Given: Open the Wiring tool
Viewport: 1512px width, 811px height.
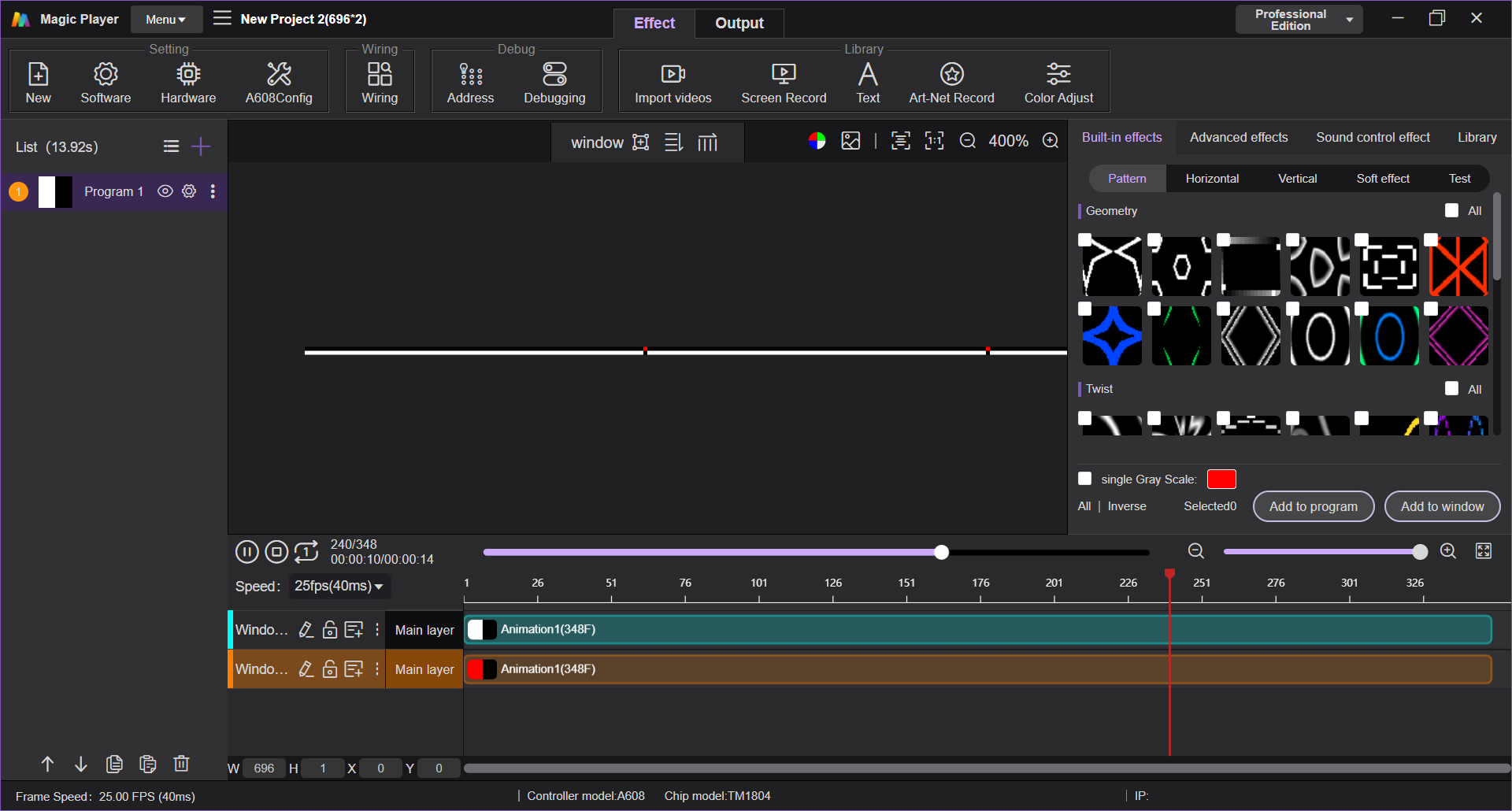Looking at the screenshot, I should pyautogui.click(x=380, y=82).
